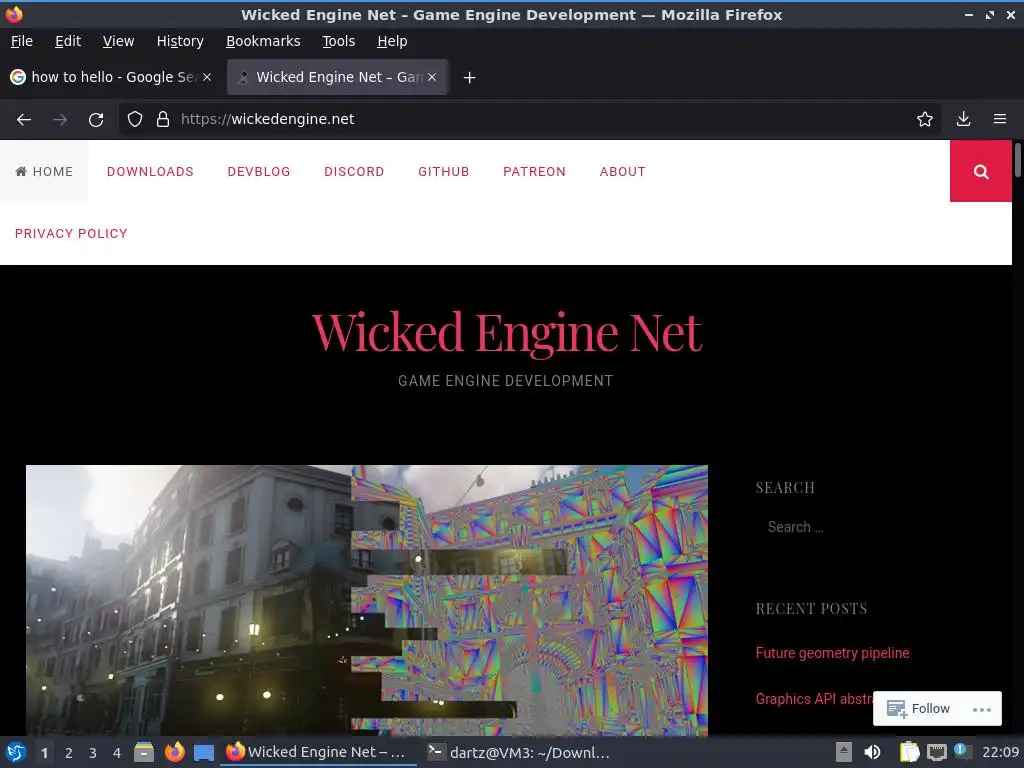The image size is (1024, 768).
Task: Switch to virtual desktop 1
Action: 44,753
